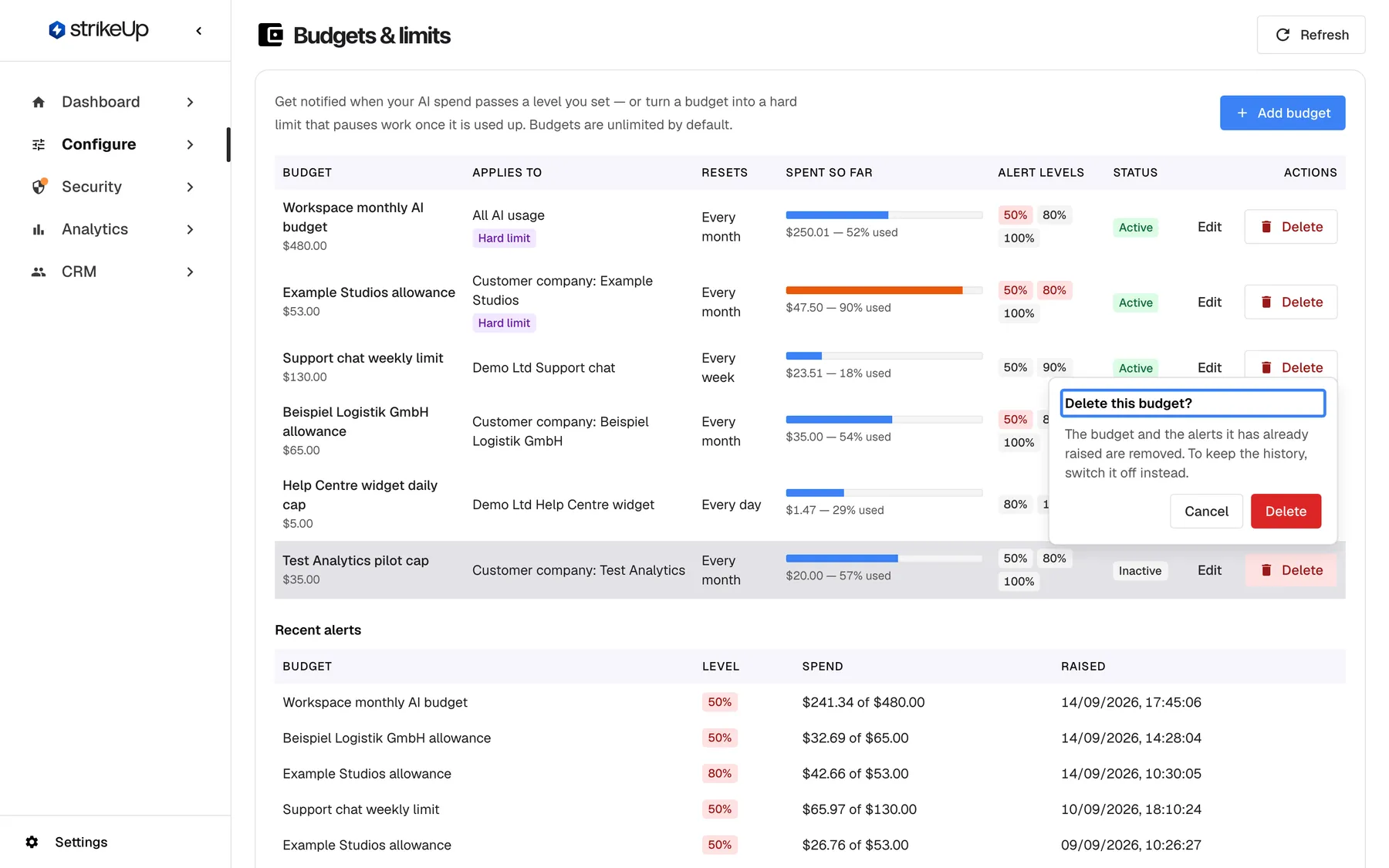
Task: Edit the Workspace monthly AI budget
Action: [1209, 227]
